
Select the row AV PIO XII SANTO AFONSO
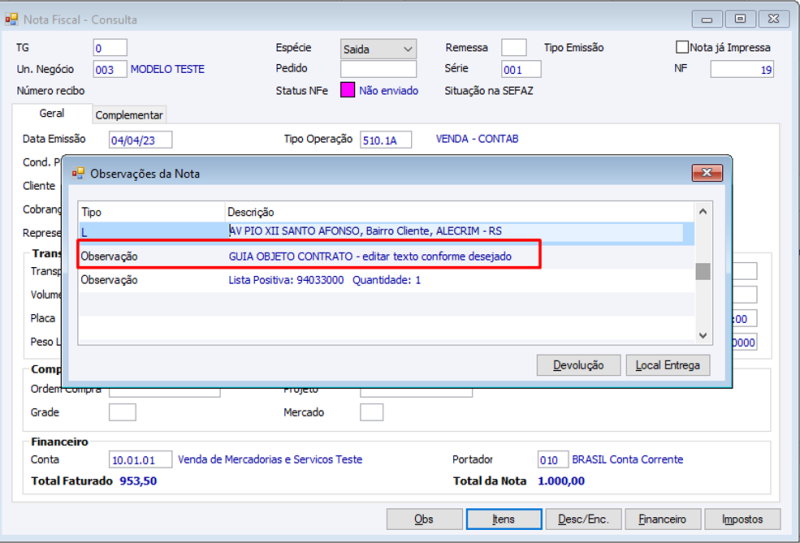point(386,232)
